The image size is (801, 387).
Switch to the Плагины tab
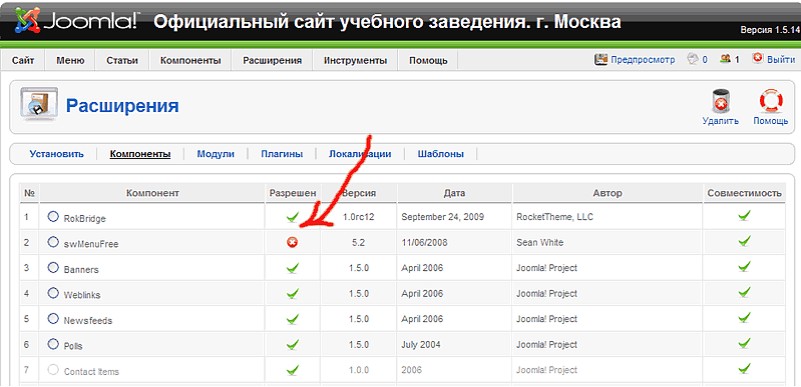tap(281, 154)
